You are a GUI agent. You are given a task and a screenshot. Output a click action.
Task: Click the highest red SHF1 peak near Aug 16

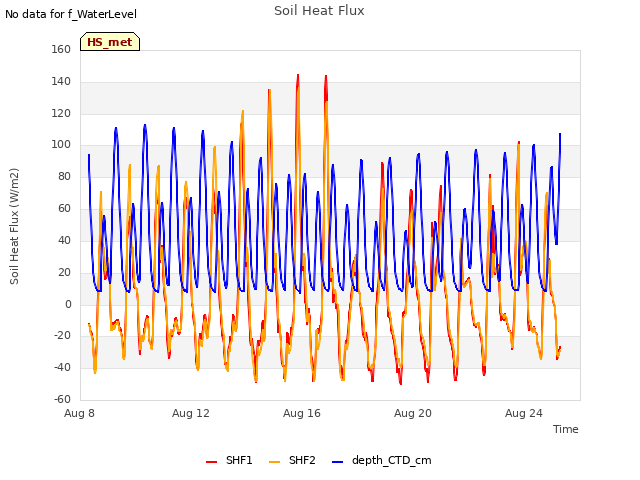[x=298, y=76]
